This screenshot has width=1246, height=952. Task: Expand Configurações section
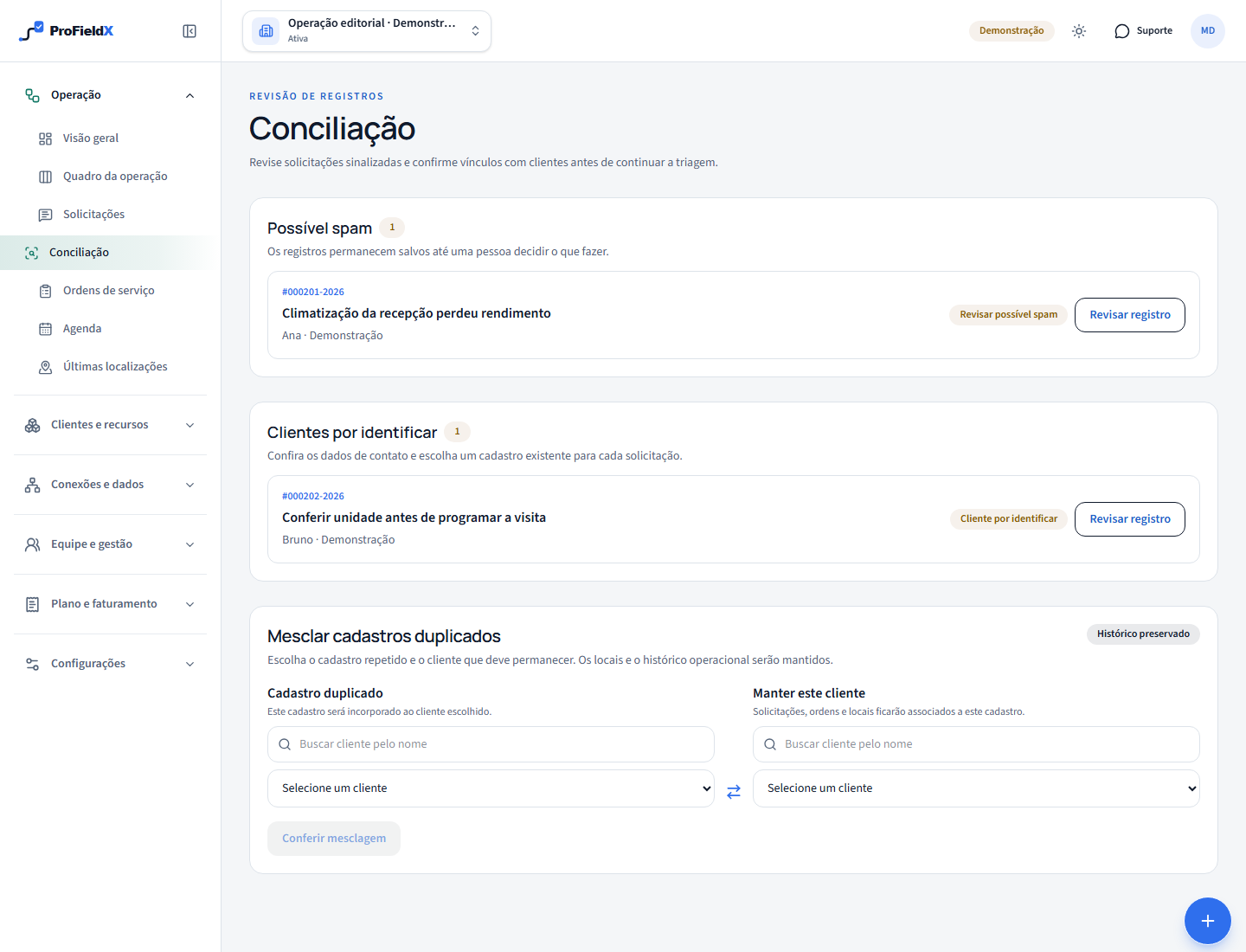(111, 664)
